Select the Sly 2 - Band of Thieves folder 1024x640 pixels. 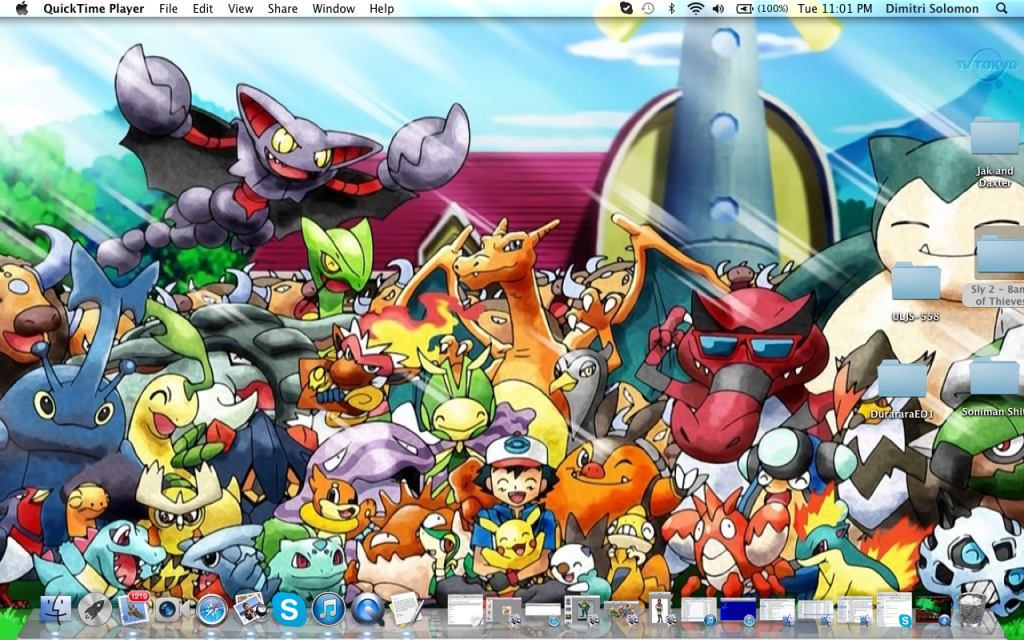click(x=998, y=268)
